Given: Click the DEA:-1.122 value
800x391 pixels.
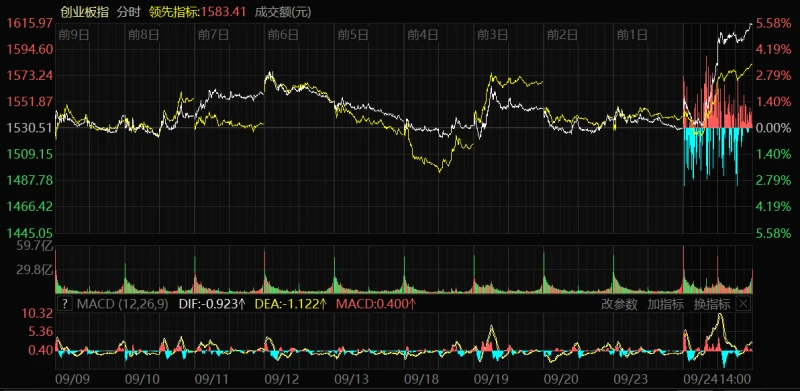Looking at the screenshot, I should (x=291, y=305).
